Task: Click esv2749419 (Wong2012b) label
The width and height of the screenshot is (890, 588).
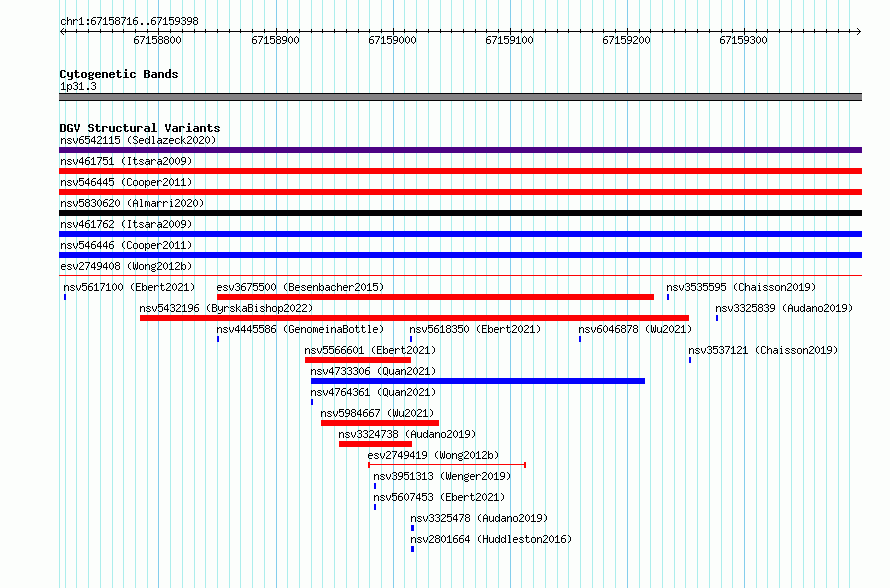Action: pyautogui.click(x=433, y=455)
